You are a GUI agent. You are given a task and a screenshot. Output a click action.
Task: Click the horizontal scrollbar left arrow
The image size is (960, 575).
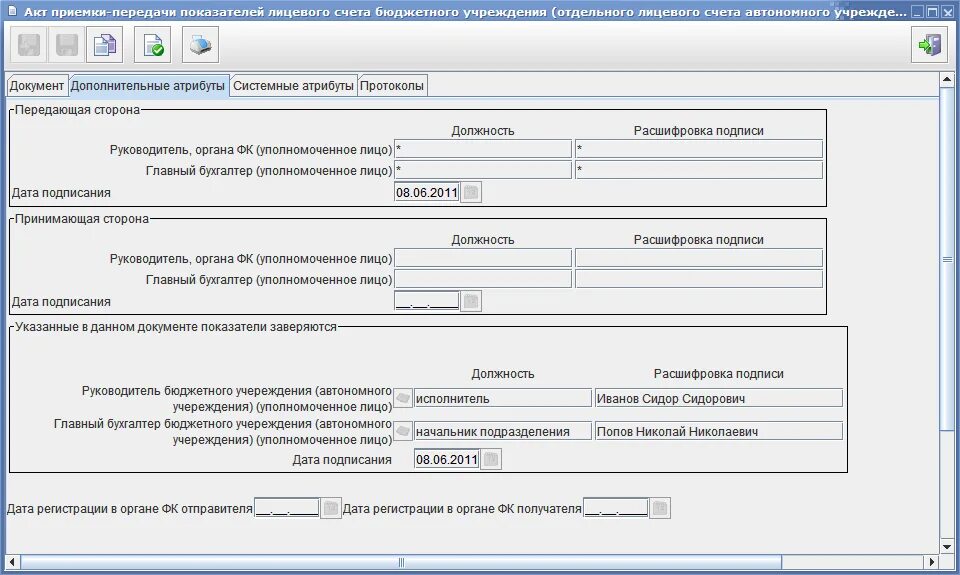coord(12,562)
